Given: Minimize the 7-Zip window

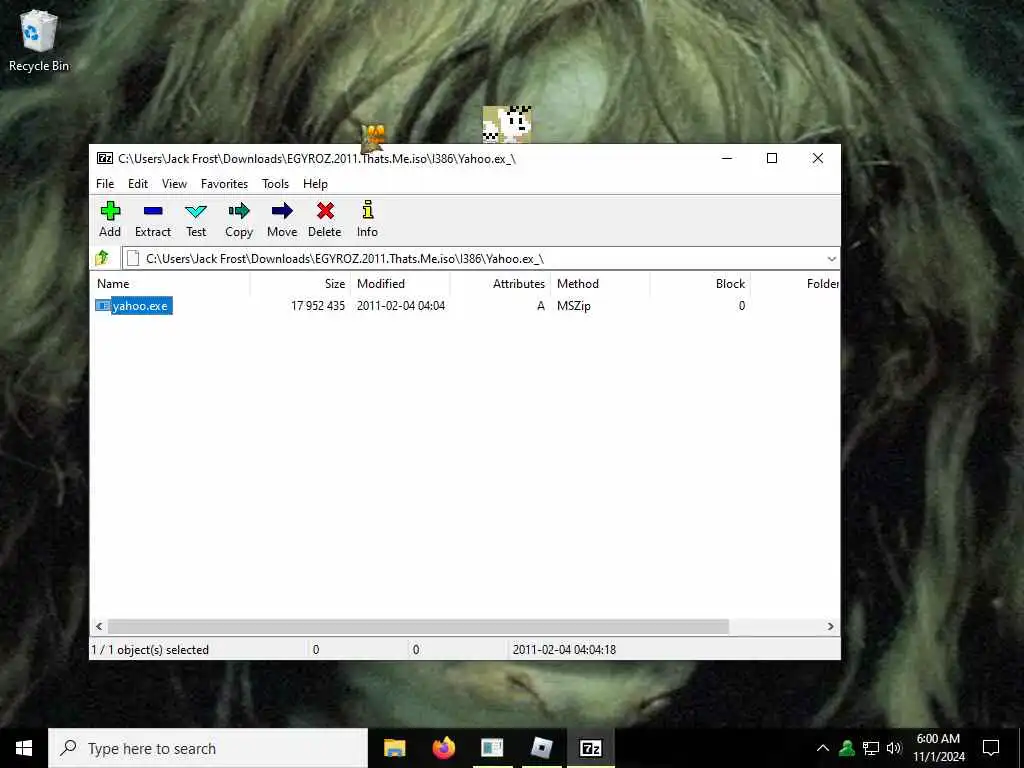Looking at the screenshot, I should 726,158.
